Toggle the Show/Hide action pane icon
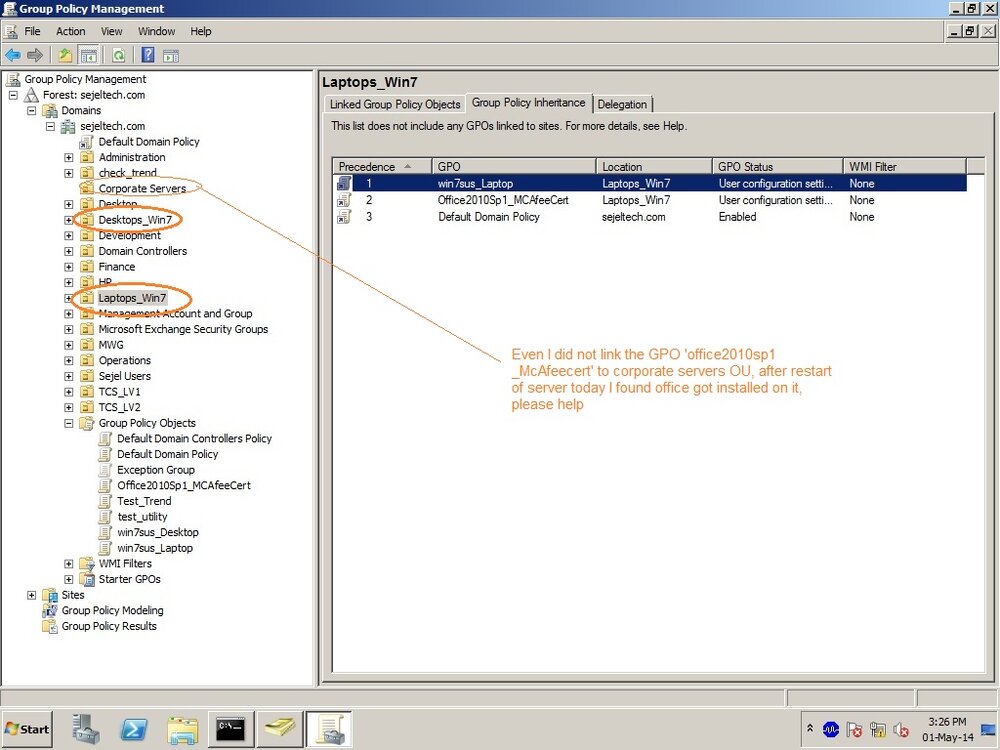The width and height of the screenshot is (1000, 750). [170, 55]
